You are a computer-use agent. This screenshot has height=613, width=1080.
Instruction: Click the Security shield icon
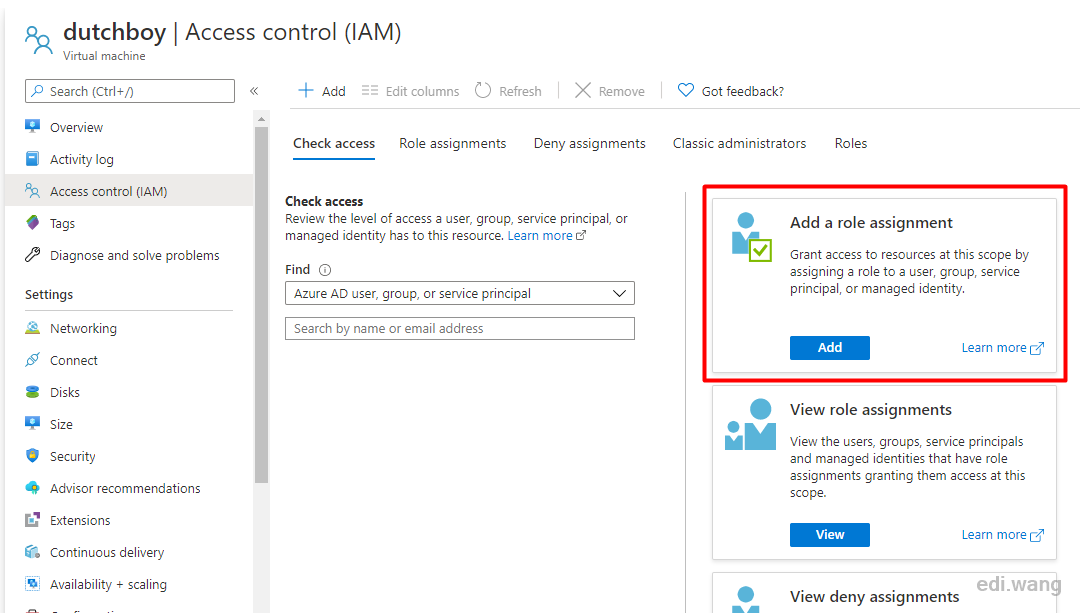click(32, 455)
